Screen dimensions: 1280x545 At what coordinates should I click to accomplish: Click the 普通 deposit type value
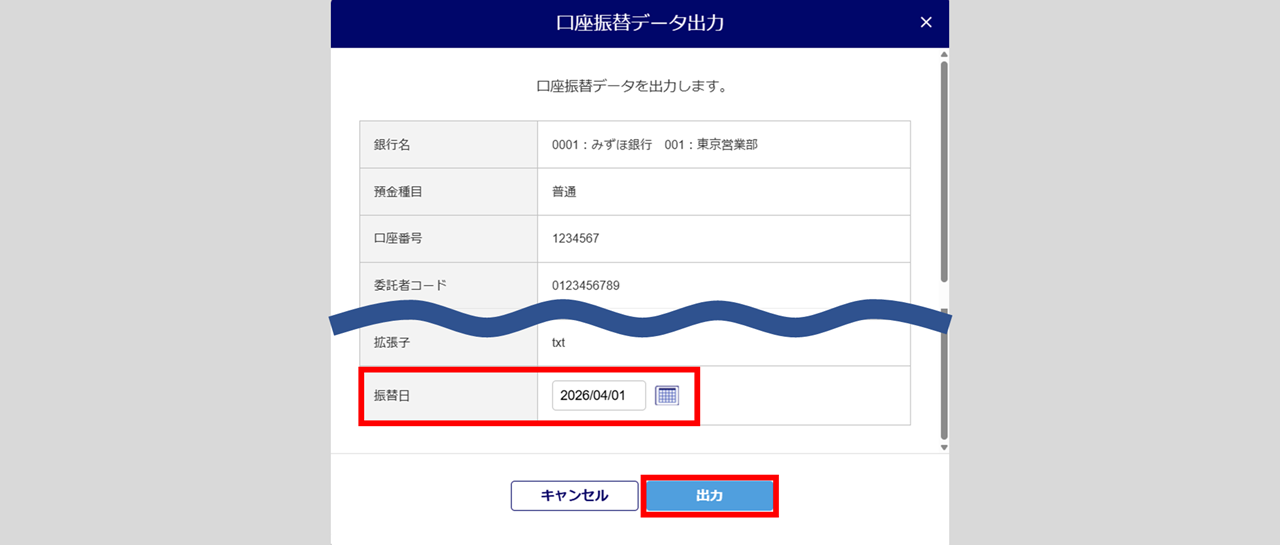(564, 191)
